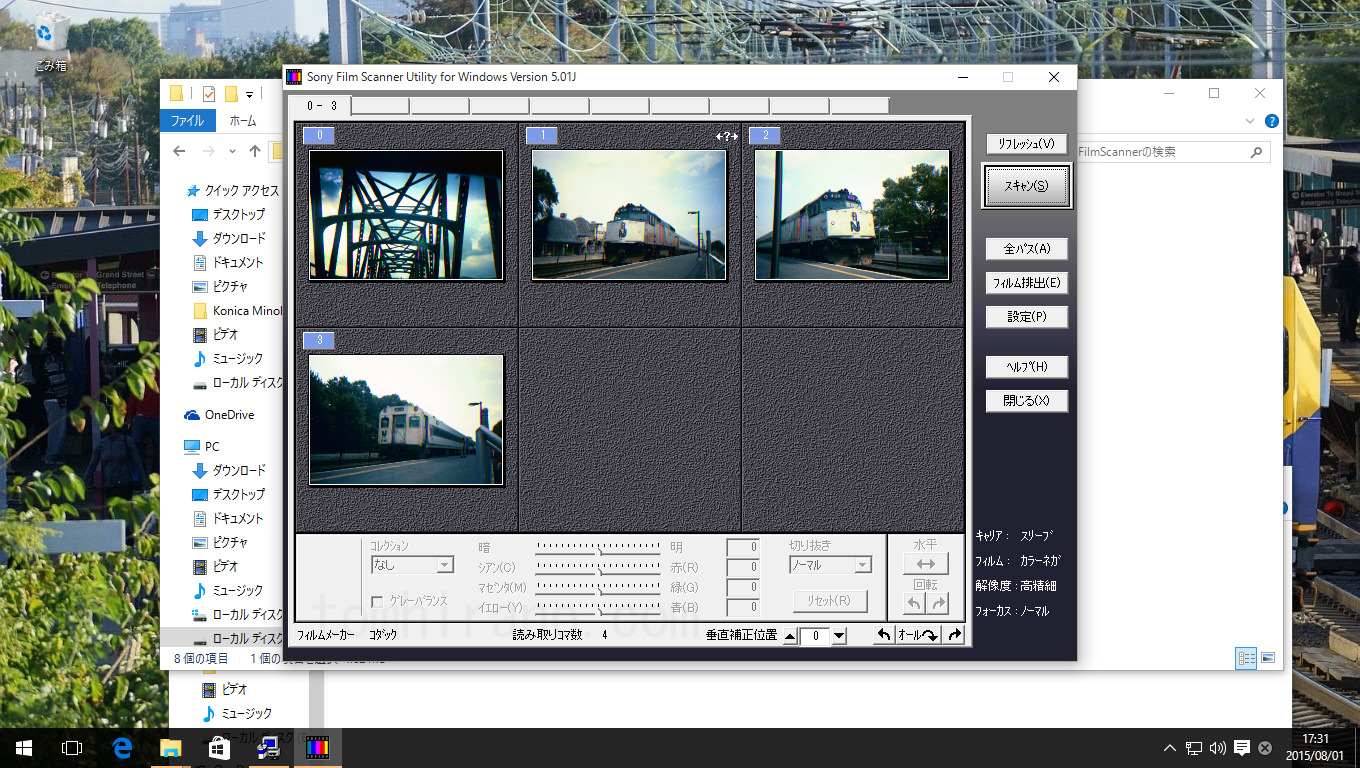Open Microsoft Edge from the taskbar
Viewport: 1360px width, 768px height.
[123, 748]
